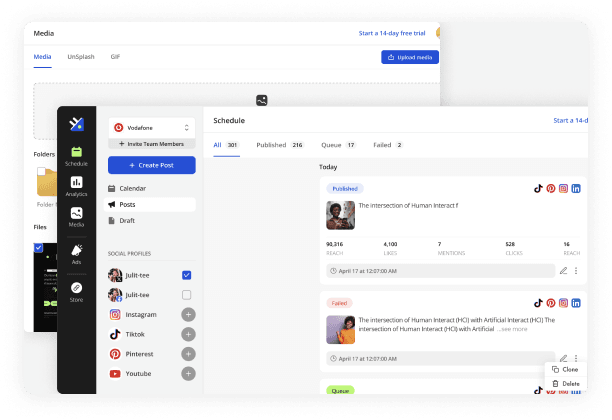Add Tiktok profile with plus icon

(187, 334)
